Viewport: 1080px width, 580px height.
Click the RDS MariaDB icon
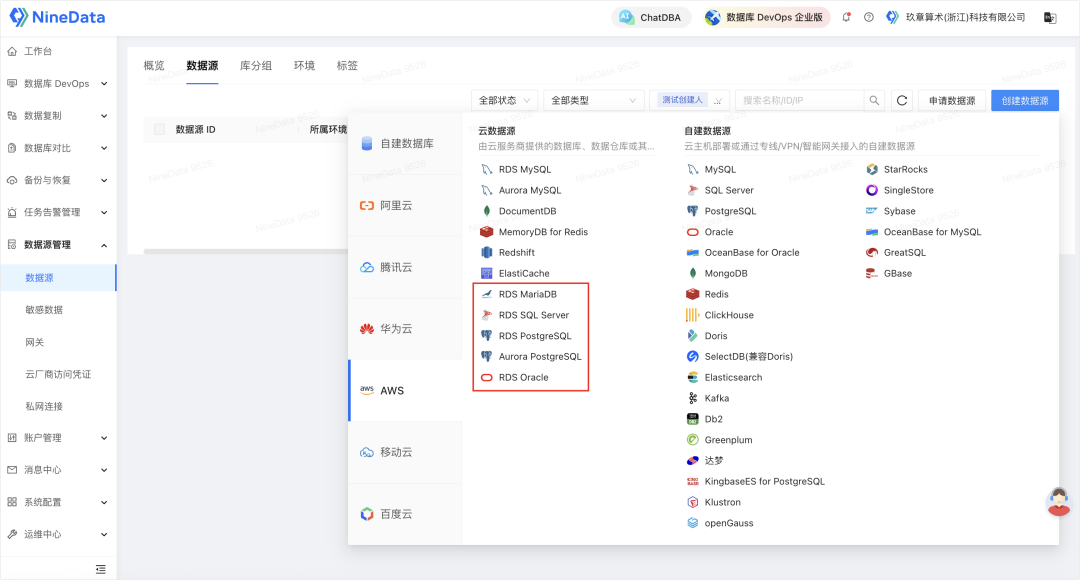click(486, 294)
